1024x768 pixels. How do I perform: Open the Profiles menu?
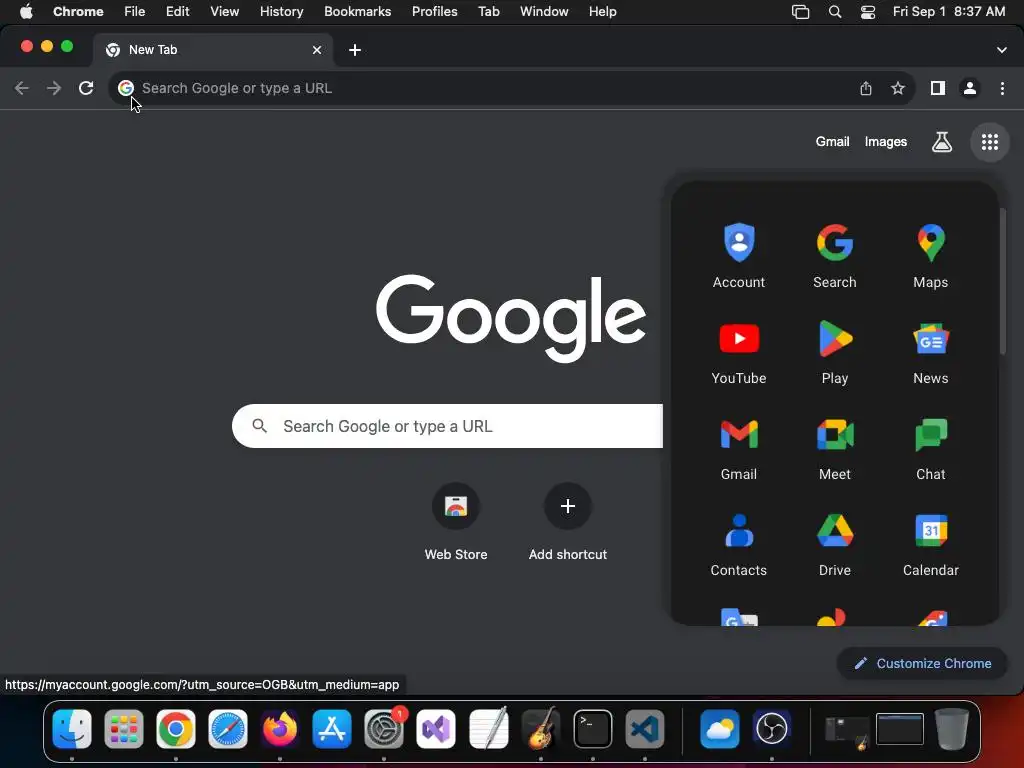point(434,12)
